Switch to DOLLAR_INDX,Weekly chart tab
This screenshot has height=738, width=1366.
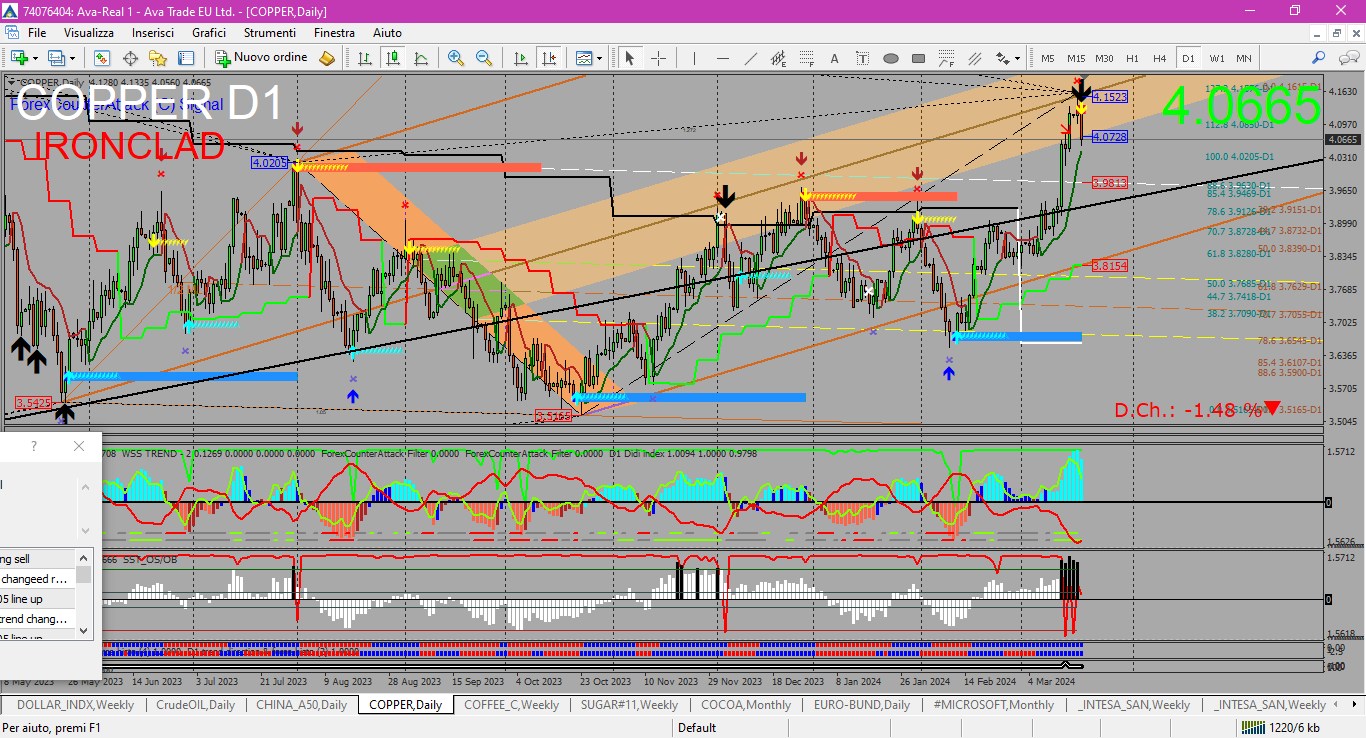pyautogui.click(x=75, y=705)
